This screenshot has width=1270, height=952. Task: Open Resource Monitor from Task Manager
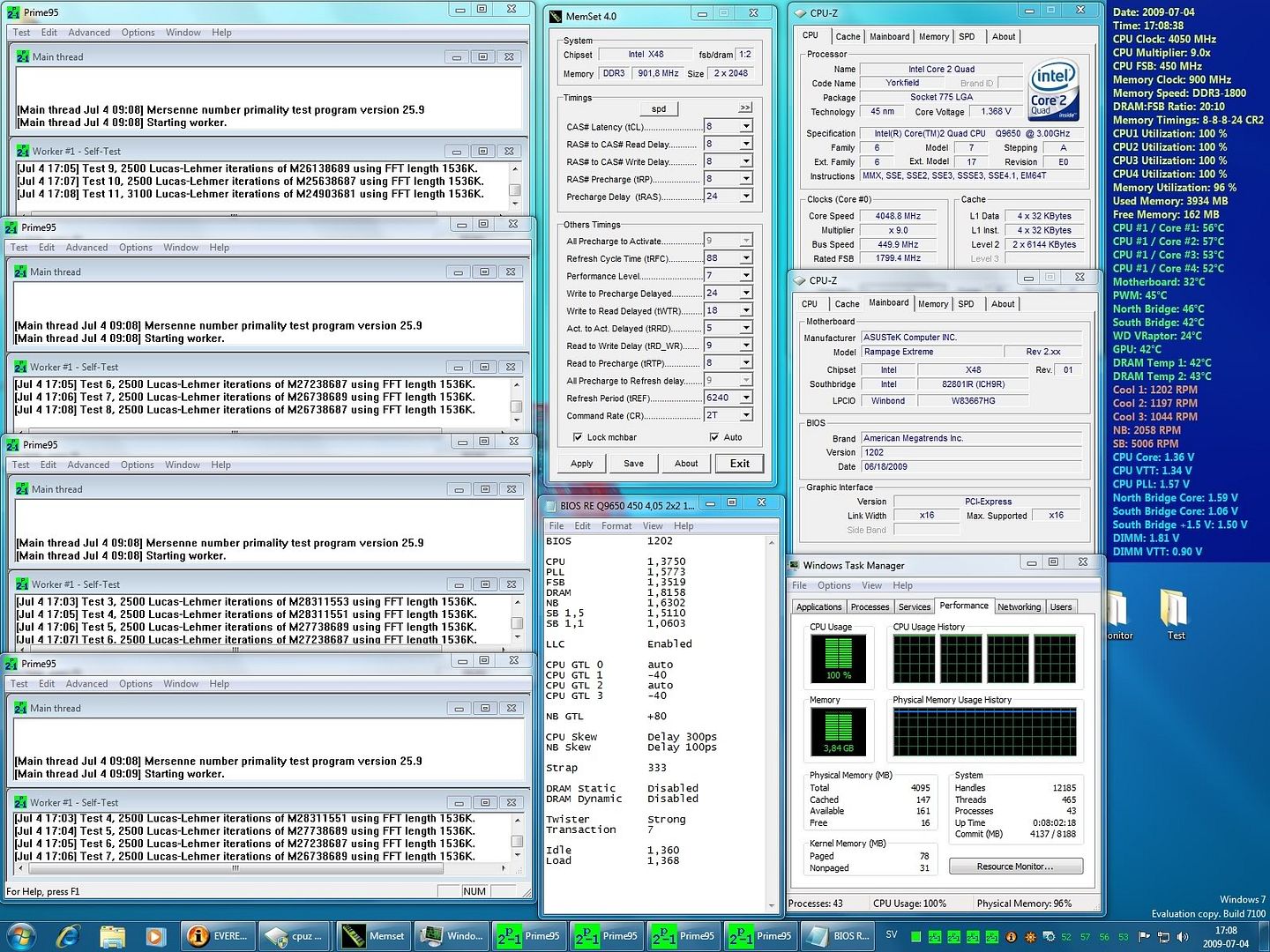pyautogui.click(x=1015, y=866)
